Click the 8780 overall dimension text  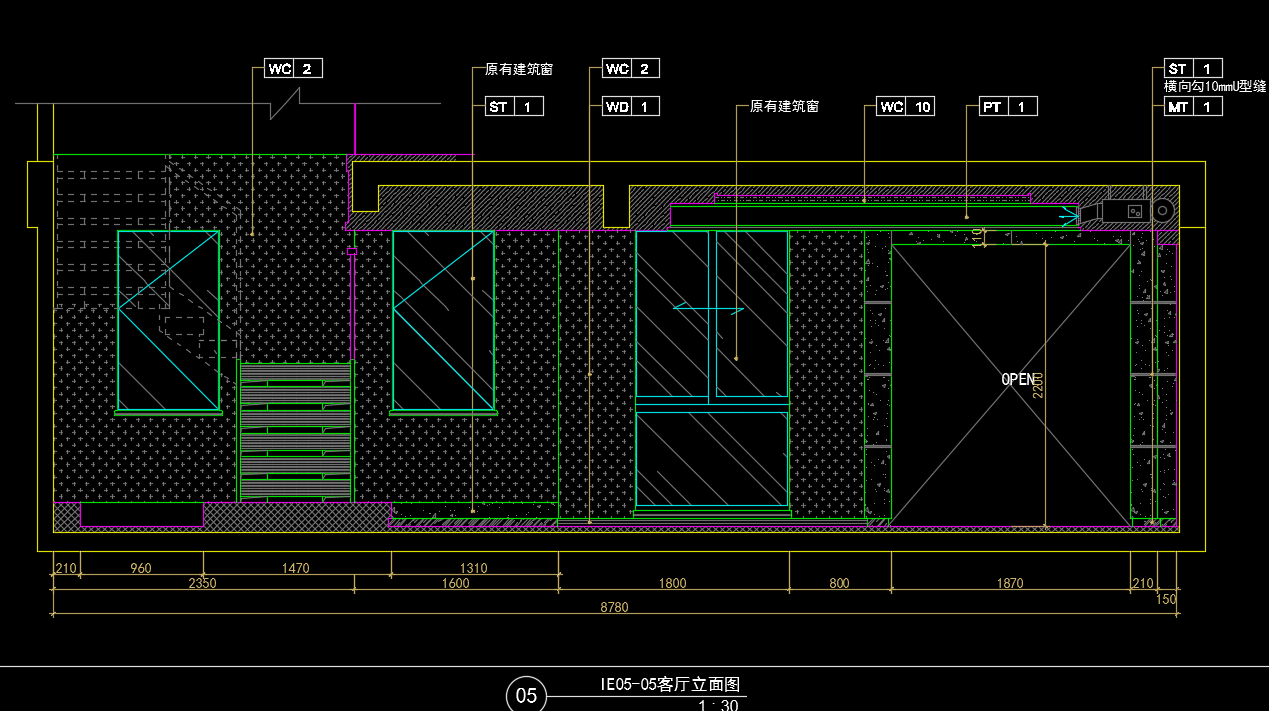(x=614, y=607)
